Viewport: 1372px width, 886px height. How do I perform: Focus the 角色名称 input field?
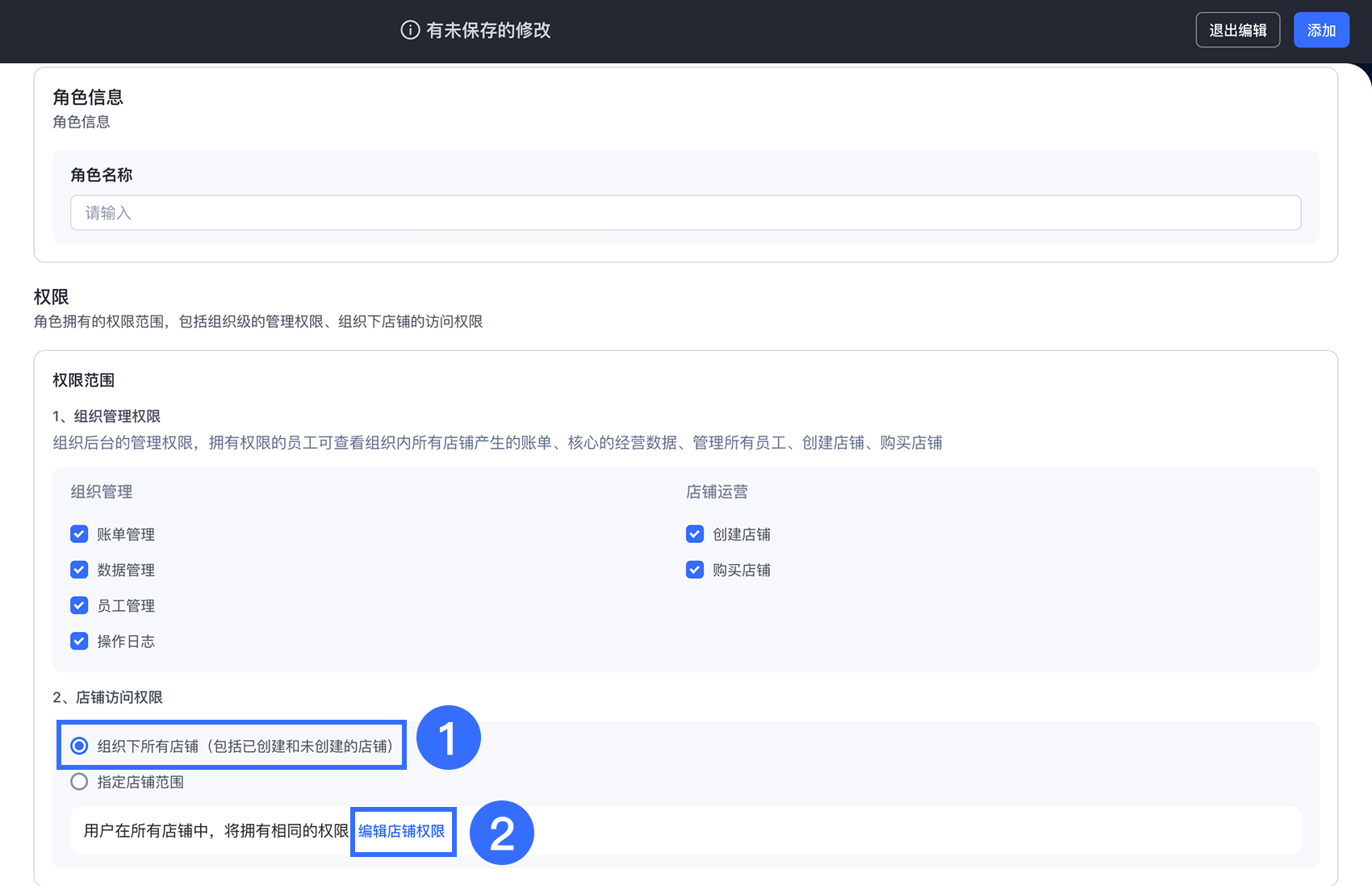pos(685,213)
